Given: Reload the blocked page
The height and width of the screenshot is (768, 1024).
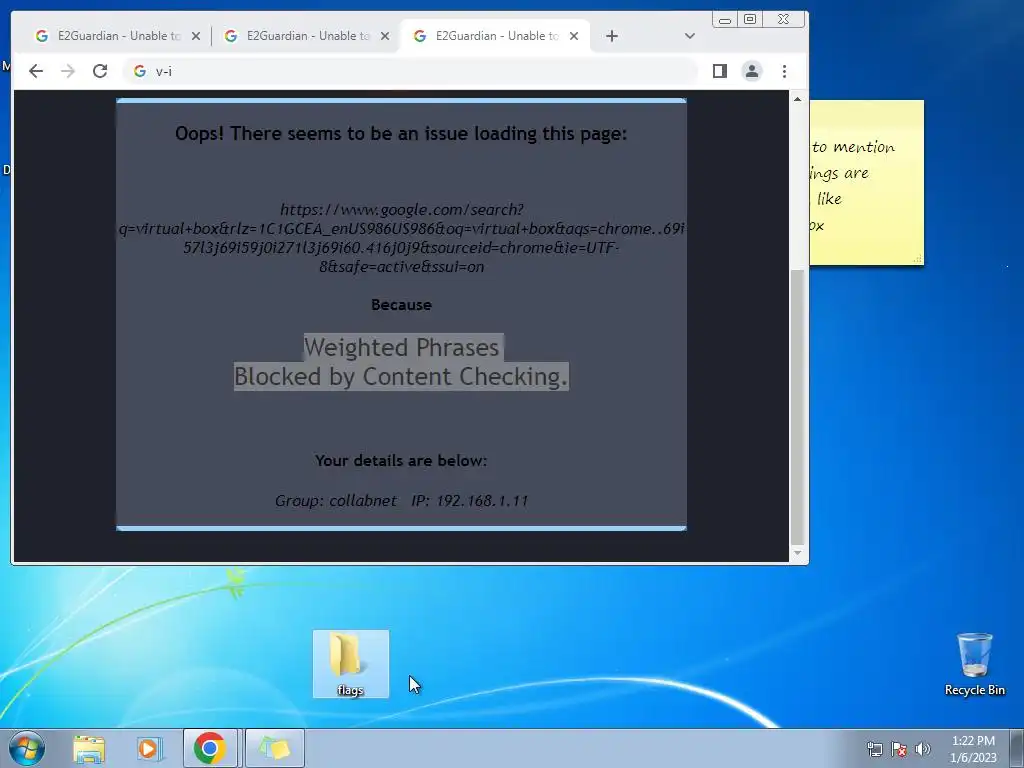Looking at the screenshot, I should click(x=100, y=71).
